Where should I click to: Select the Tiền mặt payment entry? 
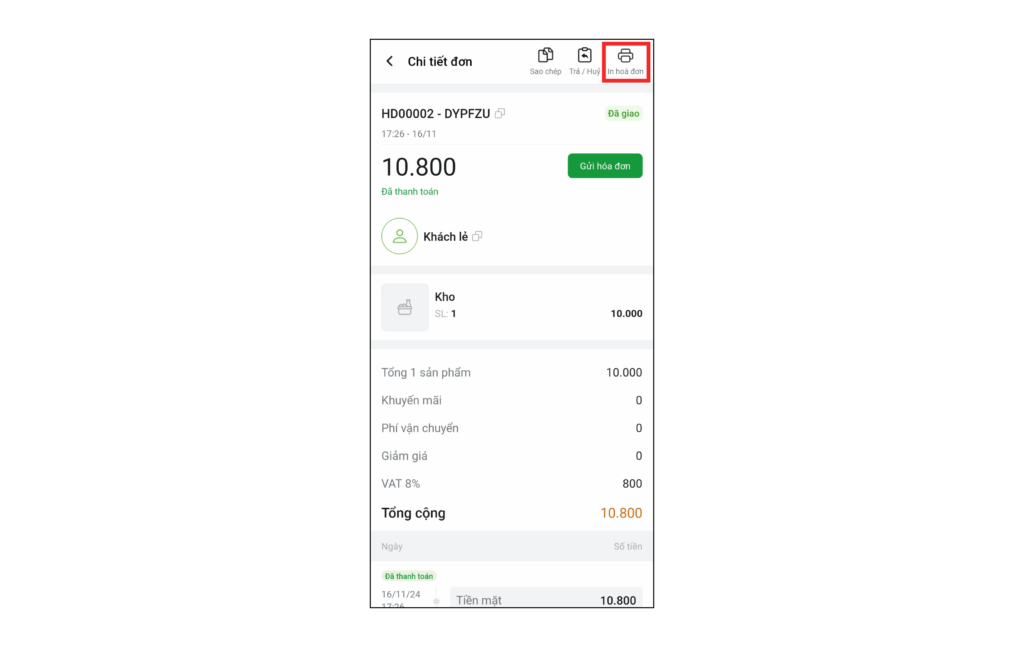coord(546,599)
